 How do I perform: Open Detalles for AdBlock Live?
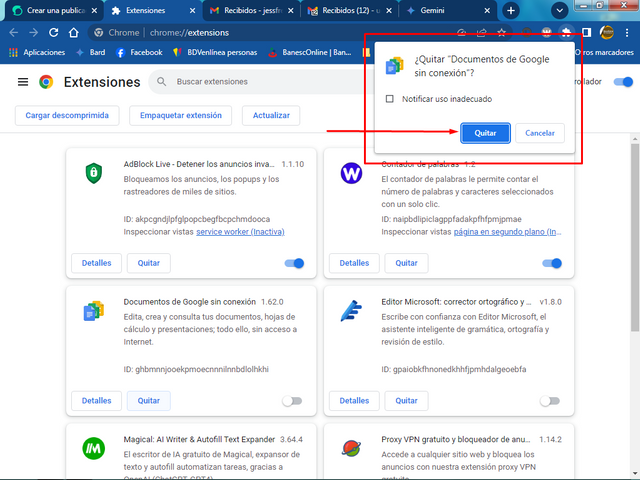(x=97, y=263)
